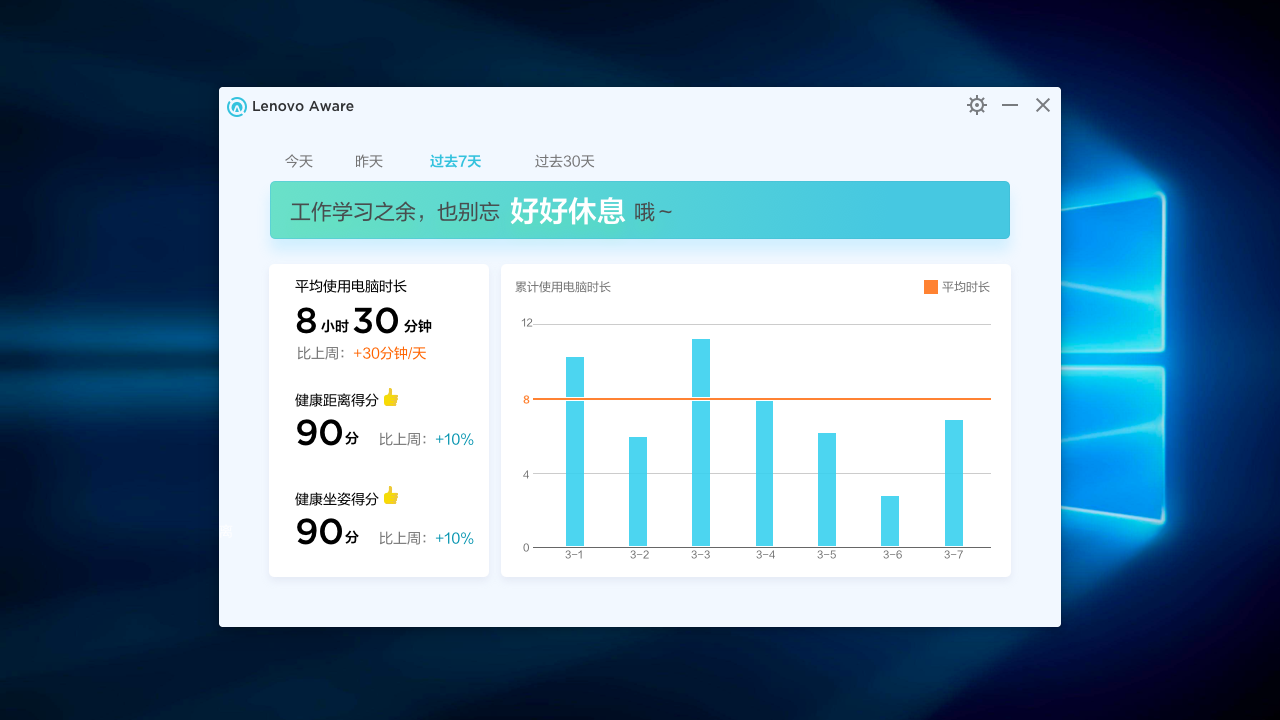
Task: Open the settings gear icon
Action: click(976, 104)
